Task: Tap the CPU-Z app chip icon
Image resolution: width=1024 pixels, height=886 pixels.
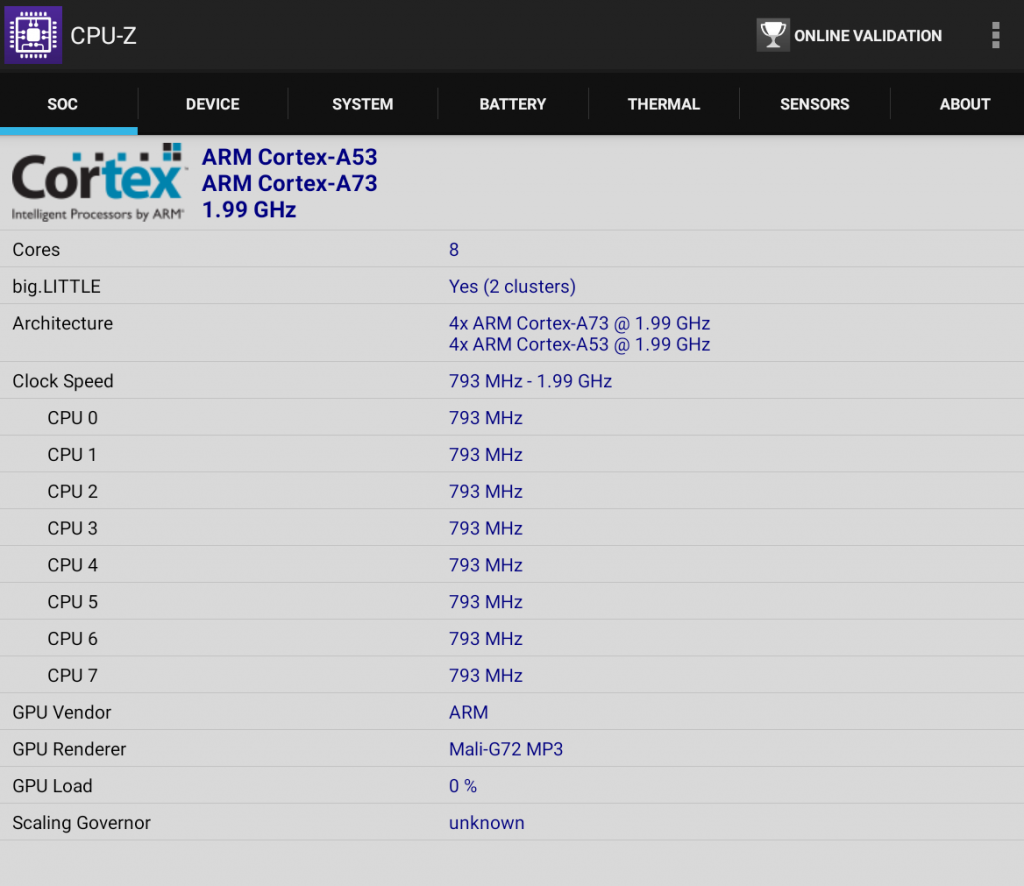Action: (x=33, y=35)
